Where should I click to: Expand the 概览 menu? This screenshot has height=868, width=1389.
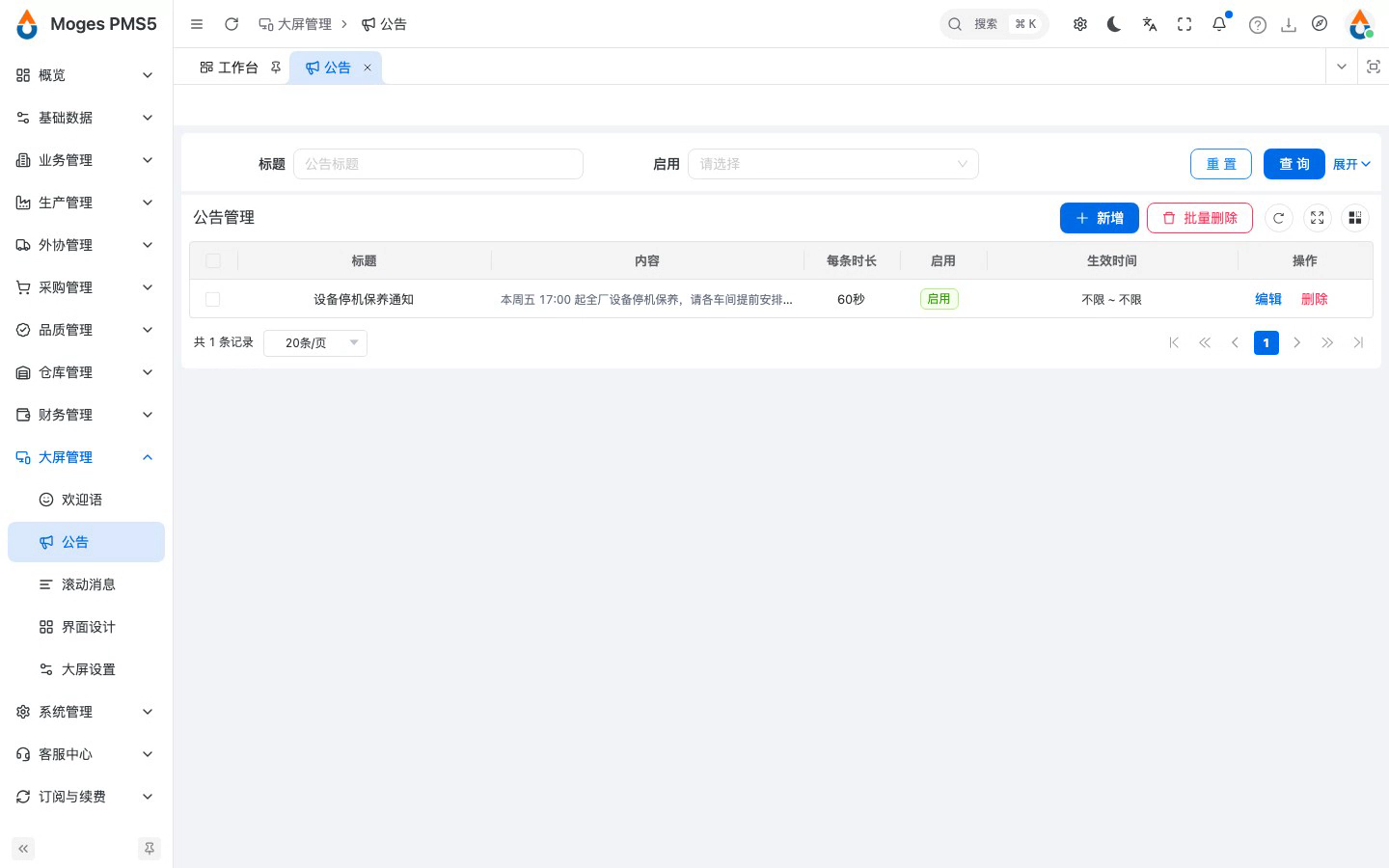click(86, 75)
